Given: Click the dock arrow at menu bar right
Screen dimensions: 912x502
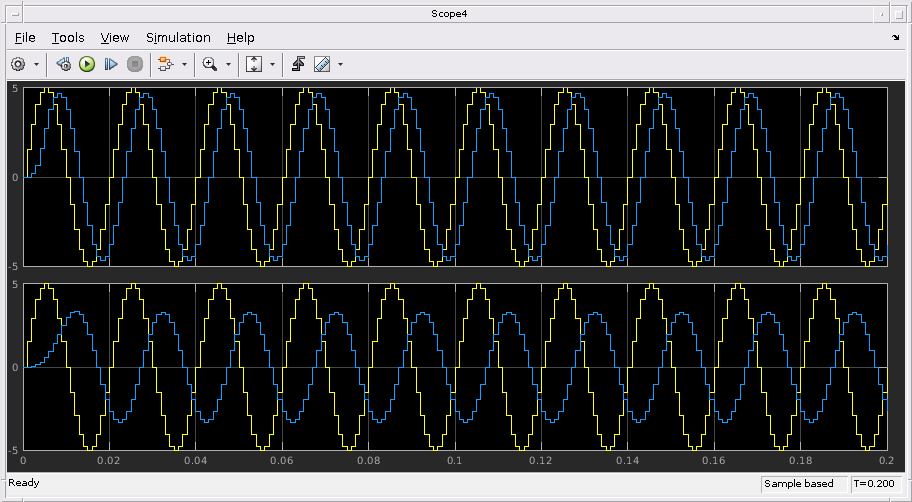Looking at the screenshot, I should [895, 38].
